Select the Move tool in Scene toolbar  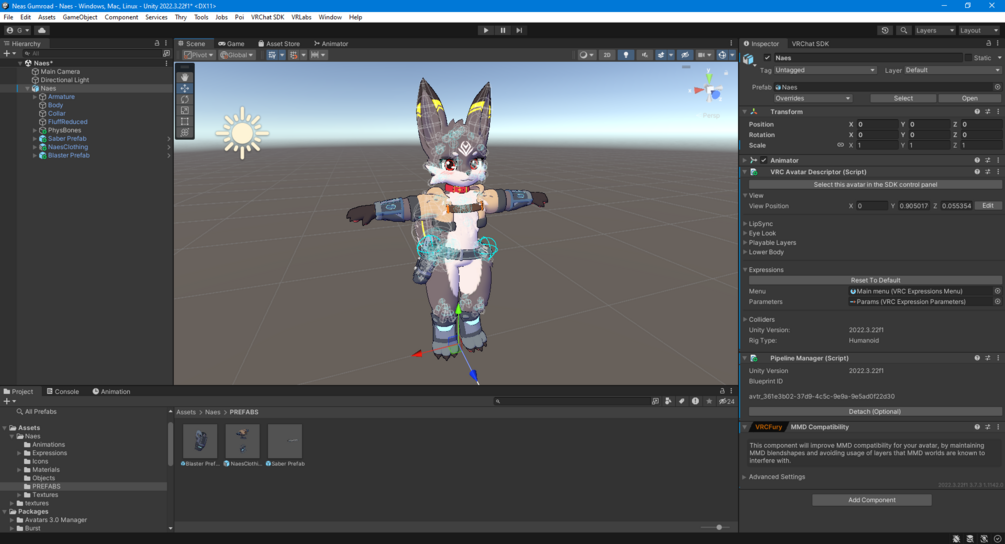(185, 88)
